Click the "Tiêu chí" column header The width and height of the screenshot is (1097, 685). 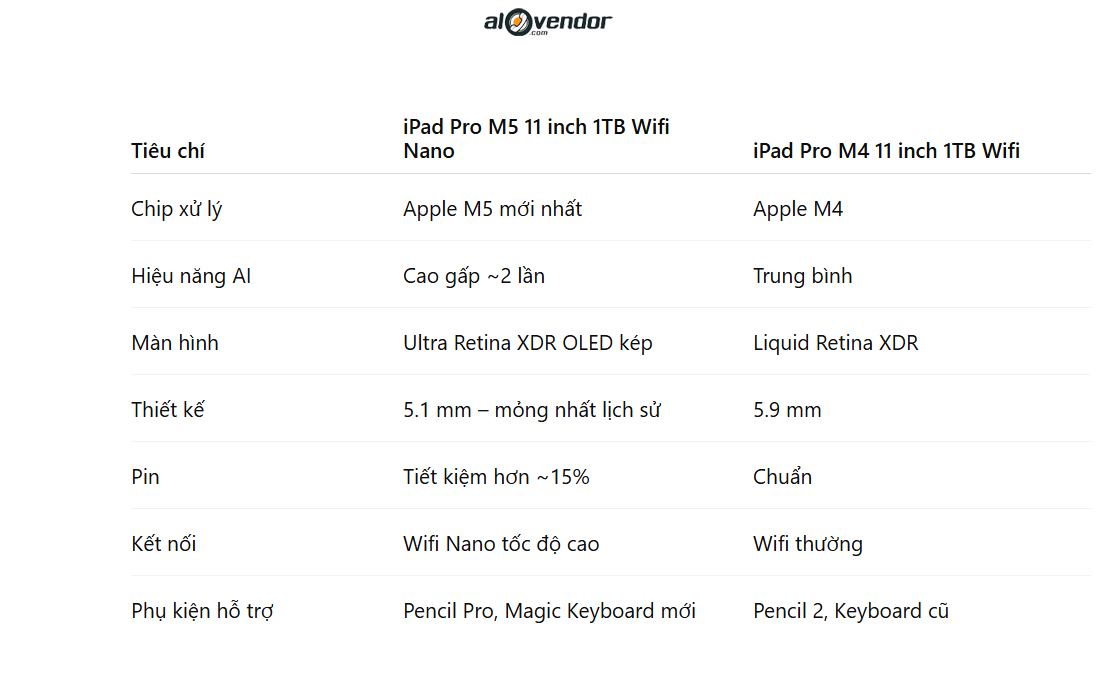tap(168, 151)
